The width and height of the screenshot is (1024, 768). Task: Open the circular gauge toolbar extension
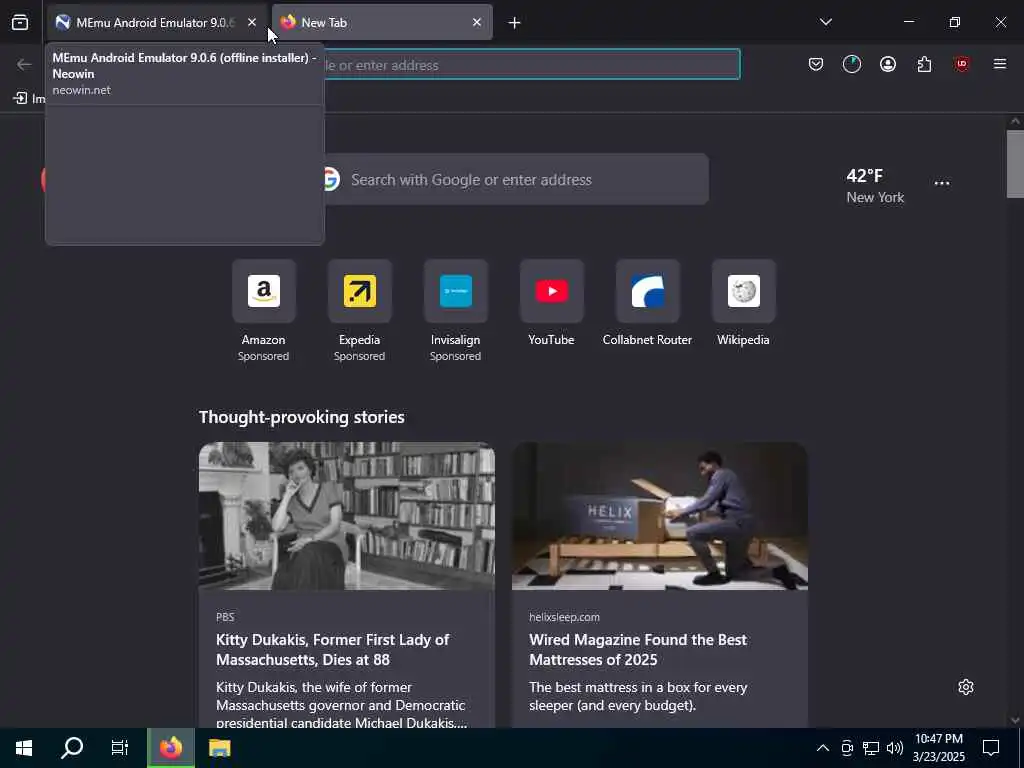click(x=852, y=64)
